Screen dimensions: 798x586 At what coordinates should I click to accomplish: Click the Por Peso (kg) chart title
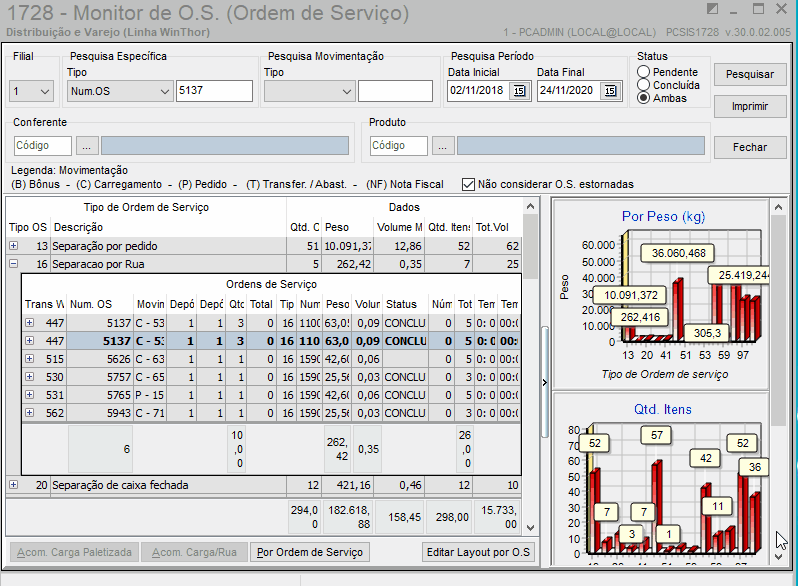(663, 216)
